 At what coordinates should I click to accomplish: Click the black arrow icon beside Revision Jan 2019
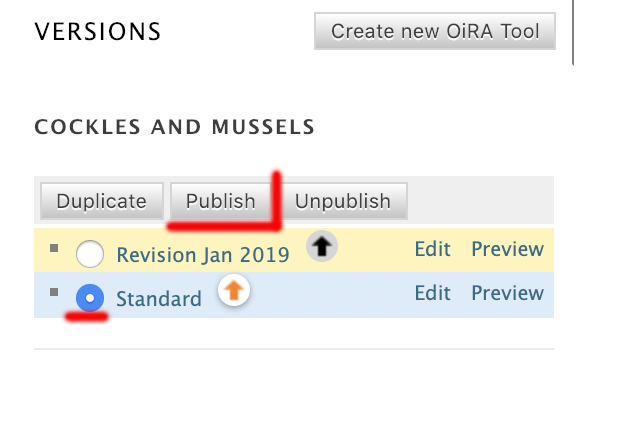321,248
